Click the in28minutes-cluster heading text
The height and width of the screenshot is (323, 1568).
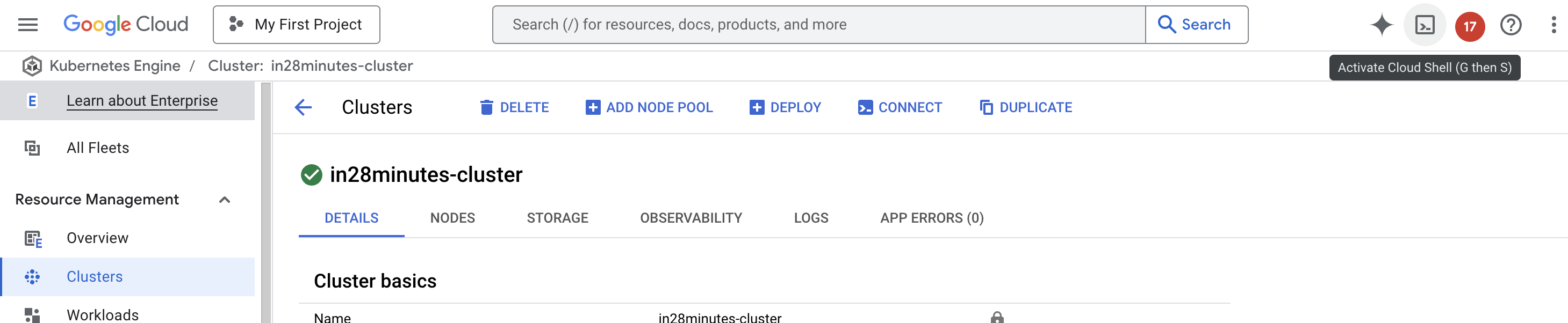tap(426, 175)
